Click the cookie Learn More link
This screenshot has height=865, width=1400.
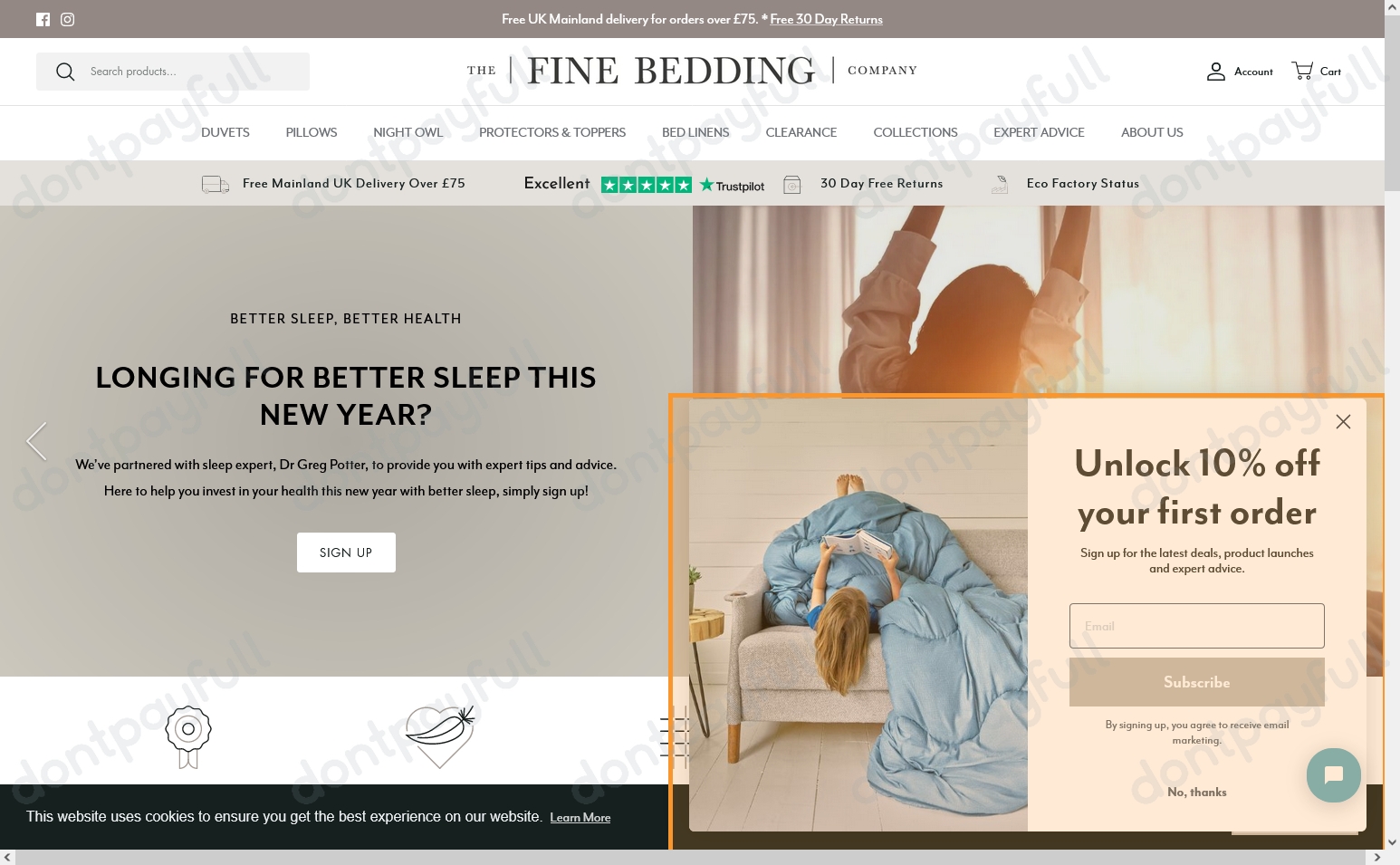580,818
